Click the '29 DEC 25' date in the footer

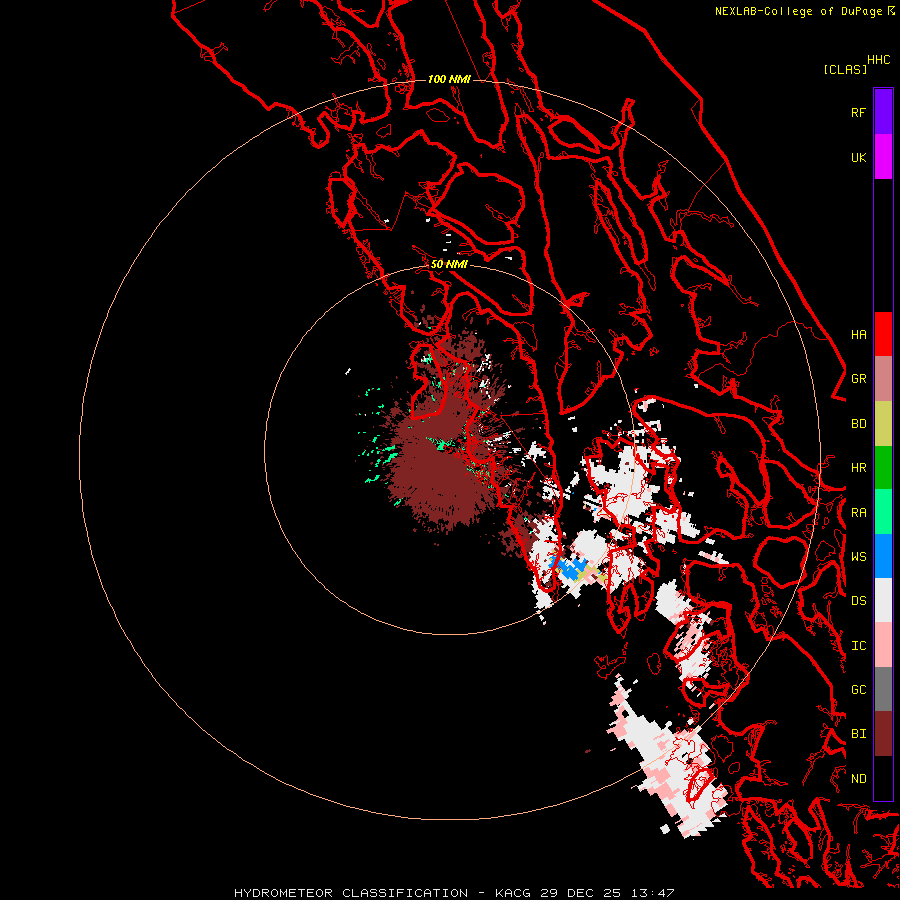point(580,893)
